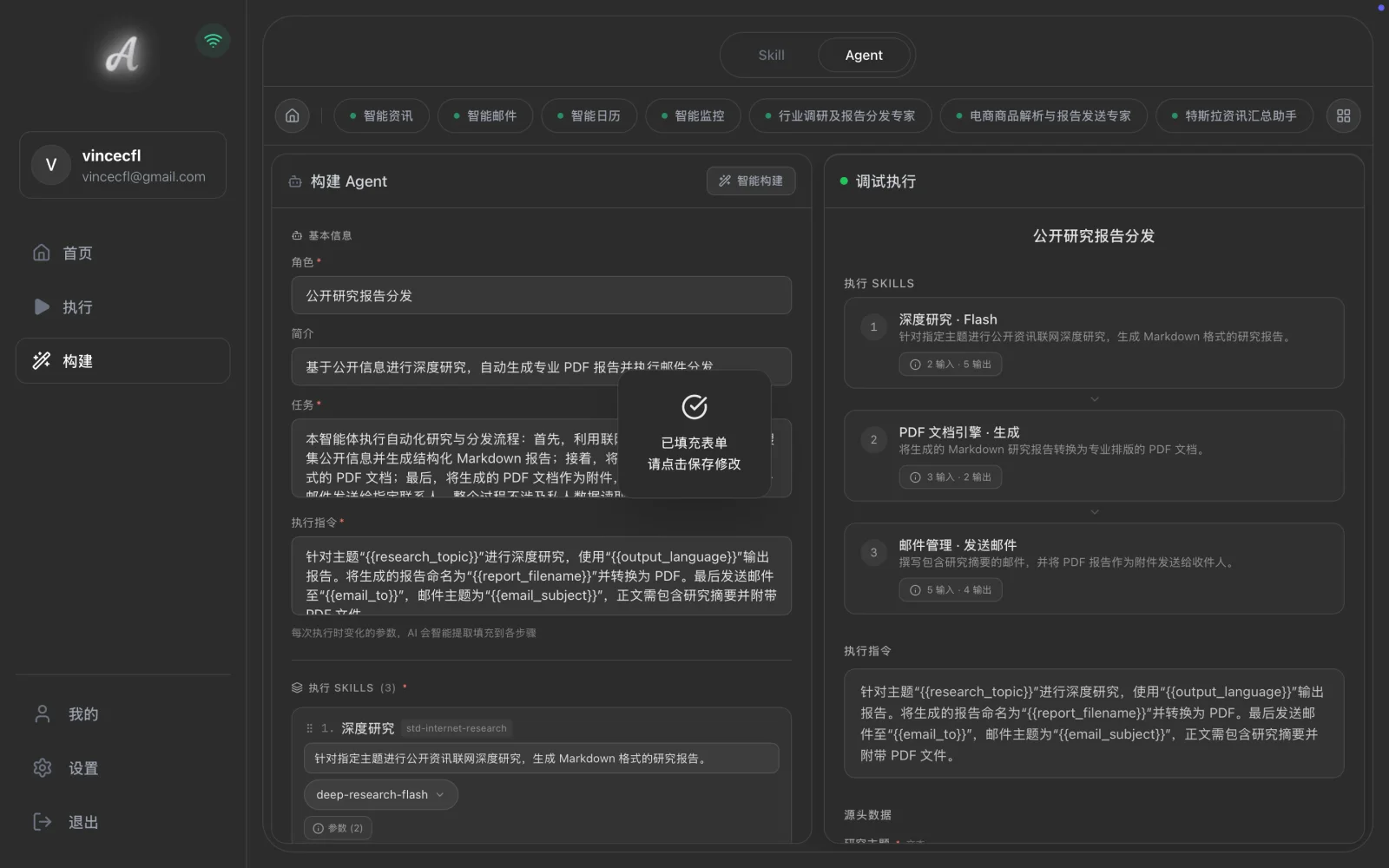1389x868 pixels.
Task: Click the 公开研究报告分发 debug title
Action: tap(1094, 236)
